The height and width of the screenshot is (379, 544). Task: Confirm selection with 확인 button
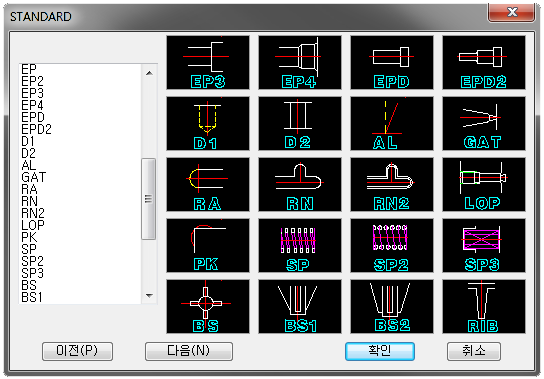[380, 351]
